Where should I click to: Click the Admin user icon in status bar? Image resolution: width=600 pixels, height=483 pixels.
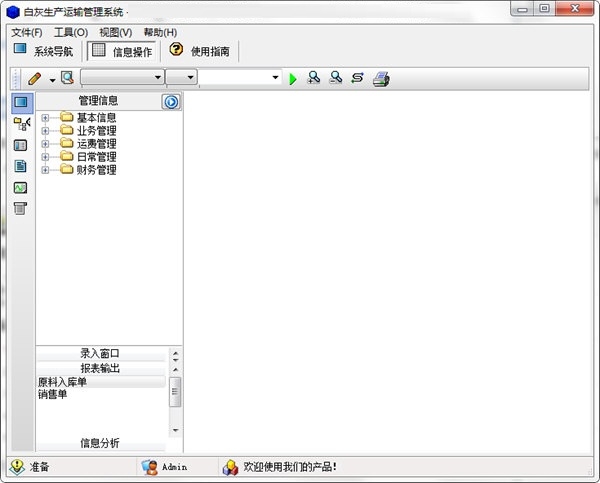[150, 467]
